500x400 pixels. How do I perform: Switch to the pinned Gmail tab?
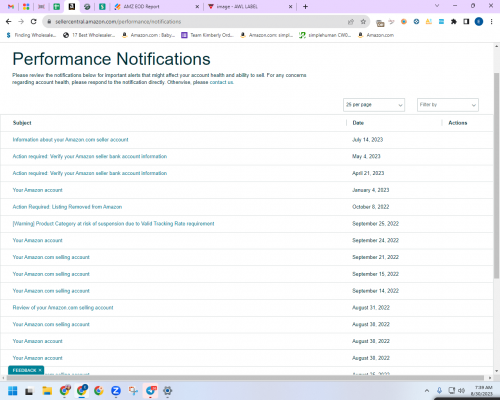coord(11,6)
